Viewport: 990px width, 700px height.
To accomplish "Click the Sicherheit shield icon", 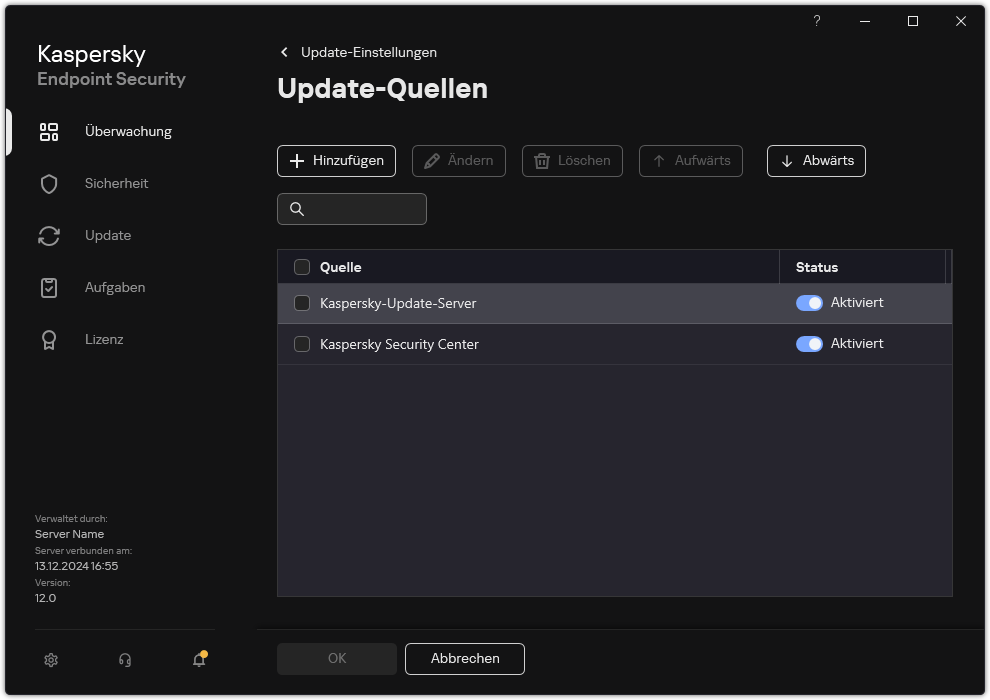I will click(49, 184).
